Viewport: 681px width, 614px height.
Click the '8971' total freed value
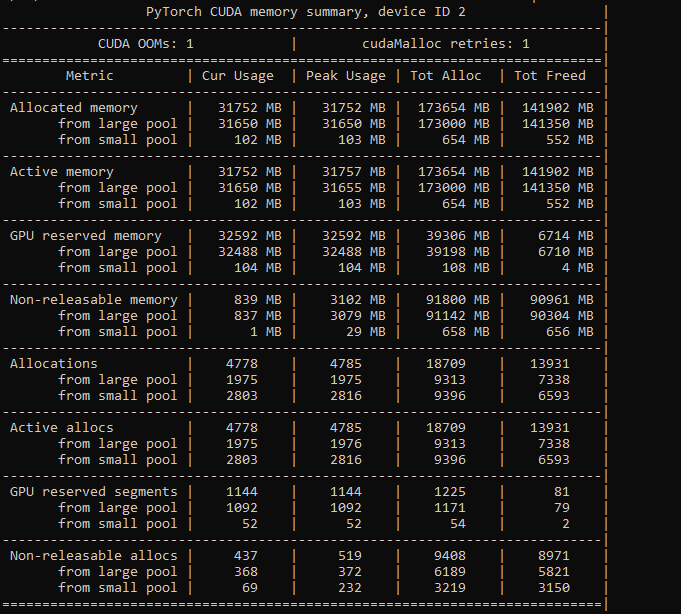[554, 555]
